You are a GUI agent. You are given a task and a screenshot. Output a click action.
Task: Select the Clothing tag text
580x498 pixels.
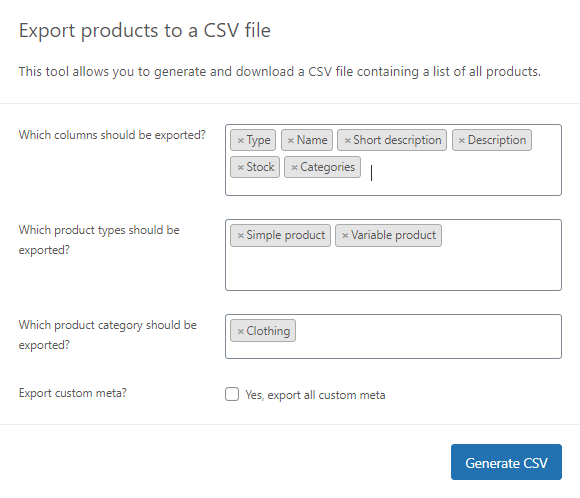pyautogui.click(x=268, y=331)
